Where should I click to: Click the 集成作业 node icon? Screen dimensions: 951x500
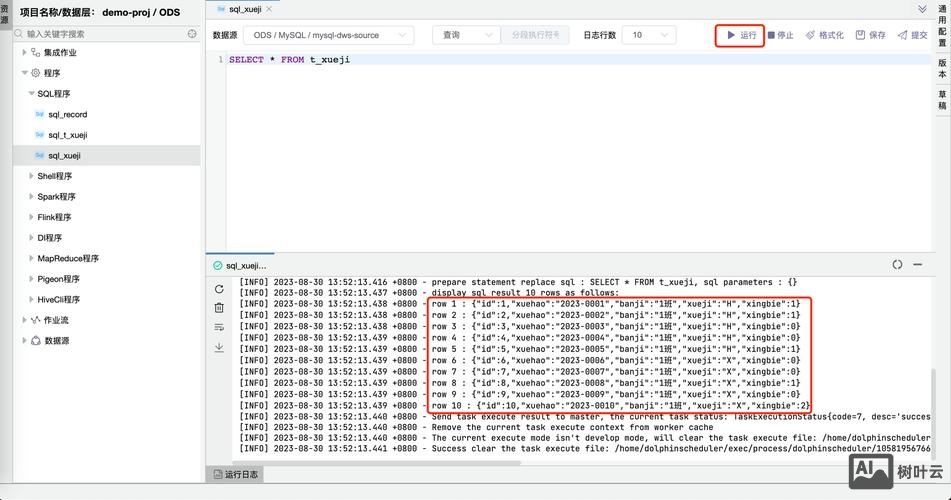pyautogui.click(x=36, y=53)
